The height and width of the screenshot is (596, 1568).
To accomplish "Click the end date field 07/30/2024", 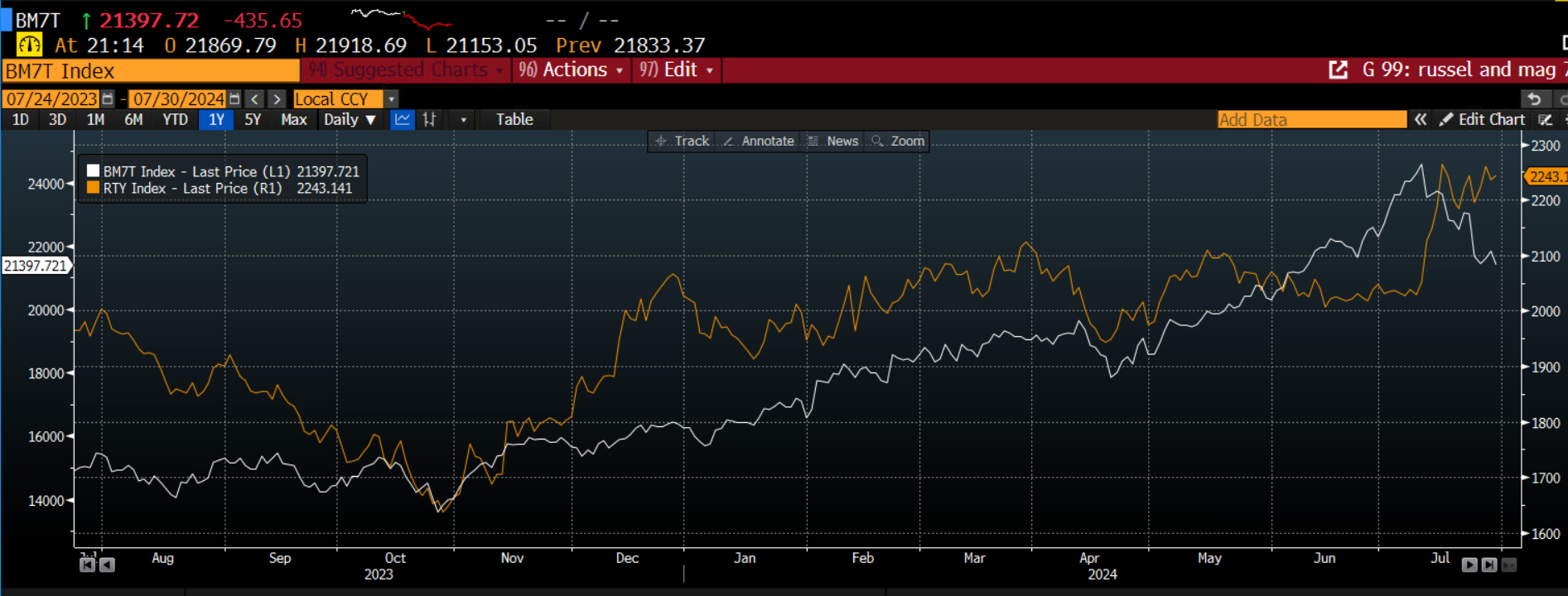I will click(x=179, y=99).
